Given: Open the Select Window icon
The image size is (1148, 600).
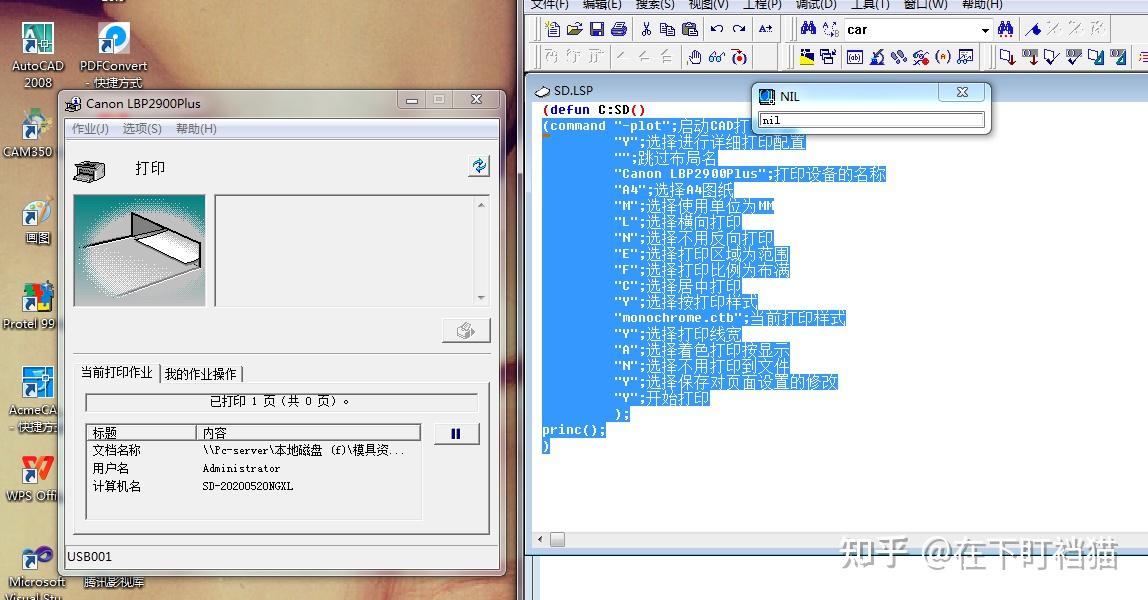Looking at the screenshot, I should click(828, 57).
